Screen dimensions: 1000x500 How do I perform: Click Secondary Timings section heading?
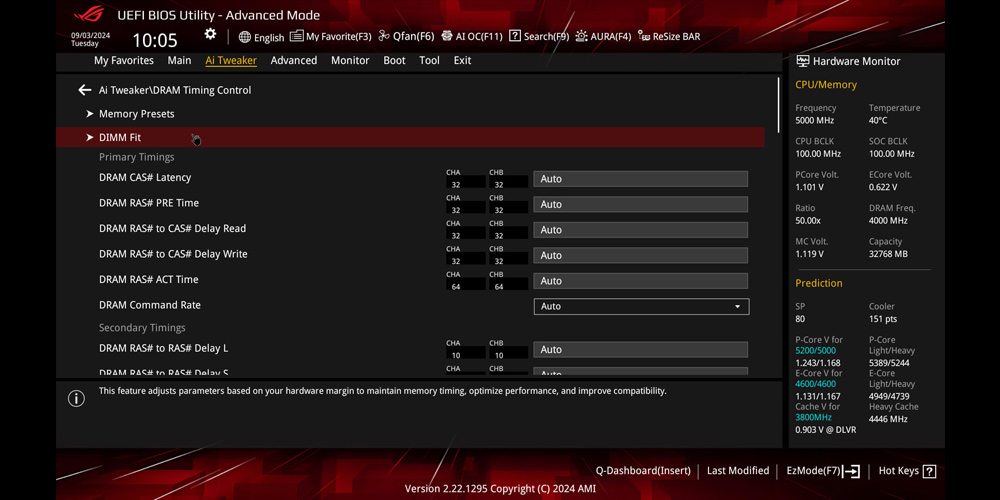[142, 328]
